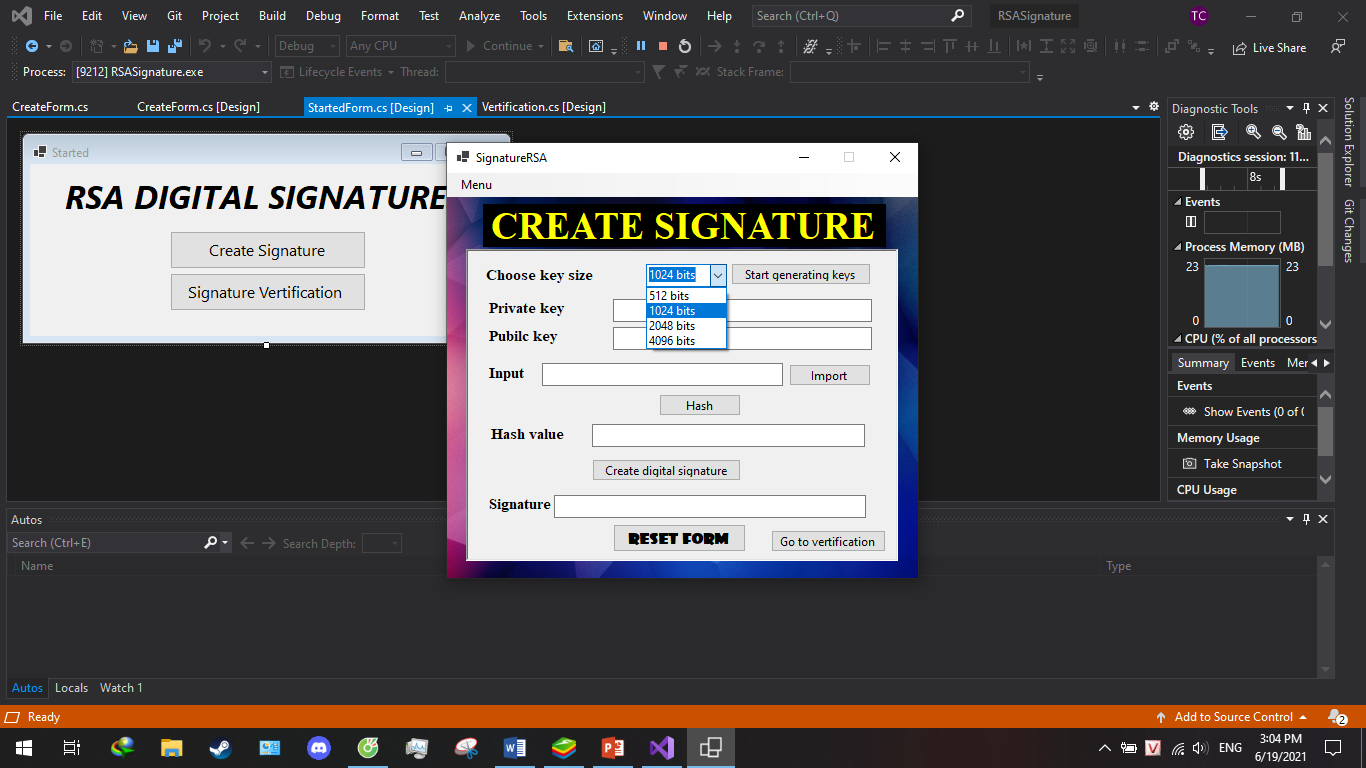Open the notifications bell in status bar

[1337, 717]
